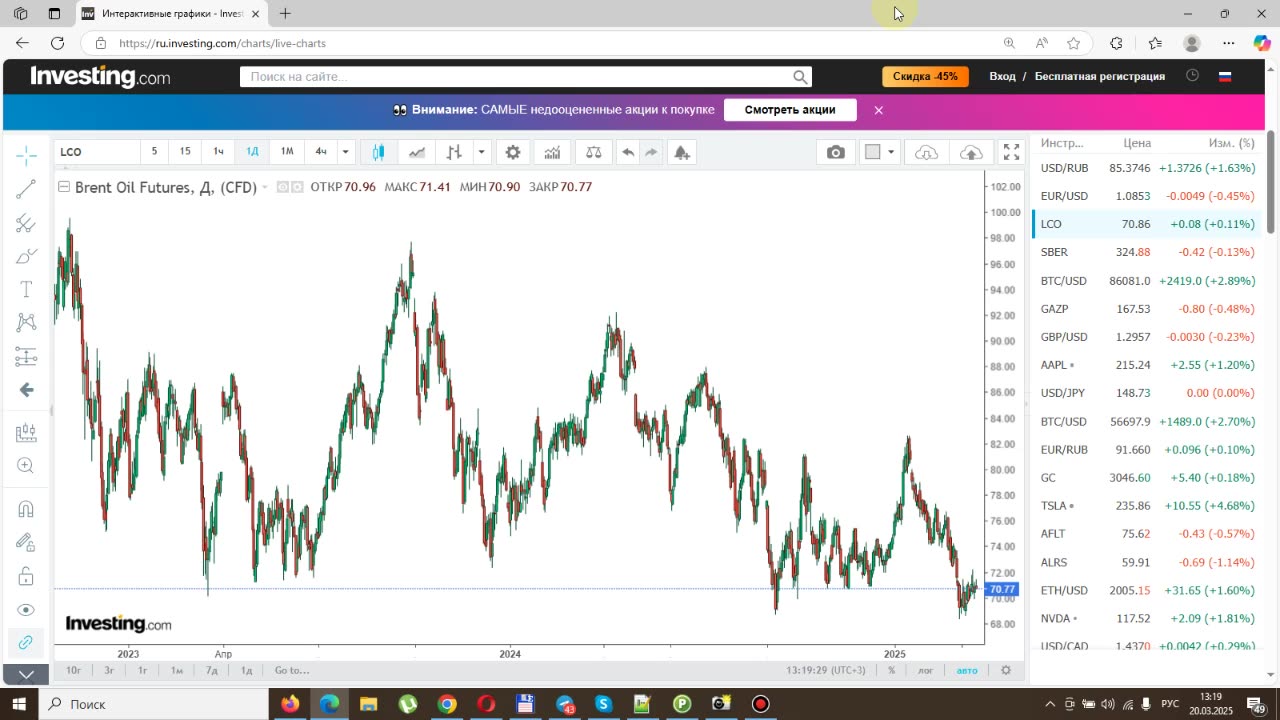Click the link sync drawings icon
This screenshot has height=720, width=1280.
coord(26,642)
